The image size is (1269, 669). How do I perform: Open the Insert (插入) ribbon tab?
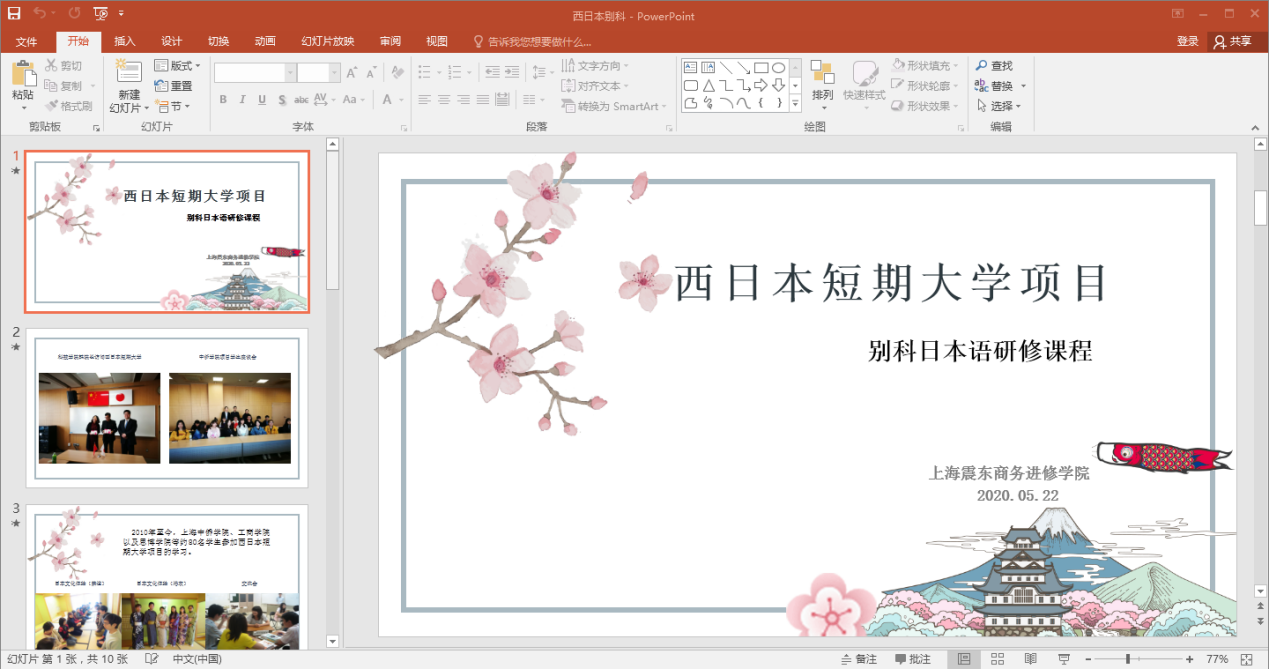(x=125, y=41)
